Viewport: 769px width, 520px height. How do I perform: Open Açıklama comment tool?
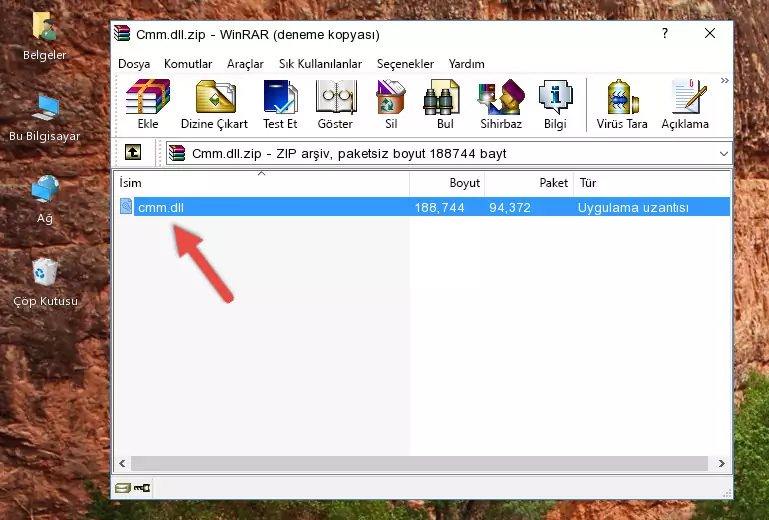coord(685,104)
